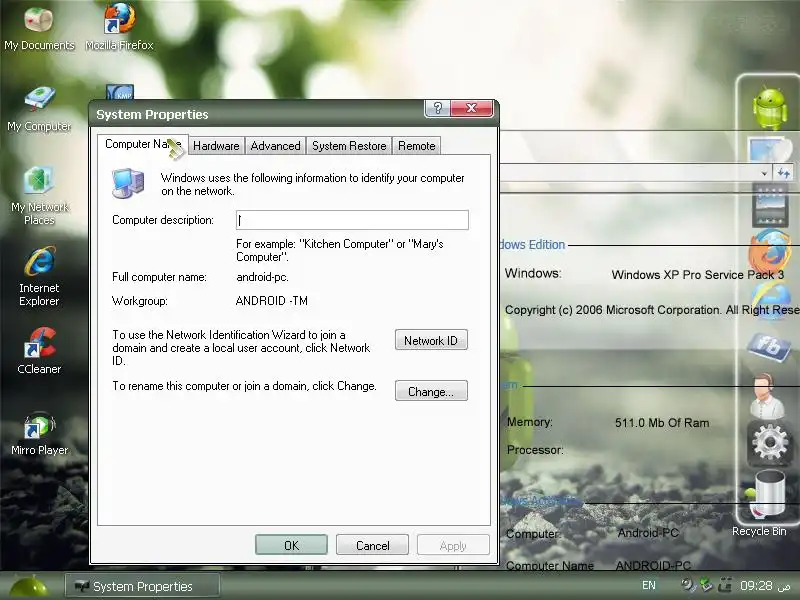This screenshot has width=800, height=600.
Task: Click the tray icon beside the clock
Action: point(724,585)
